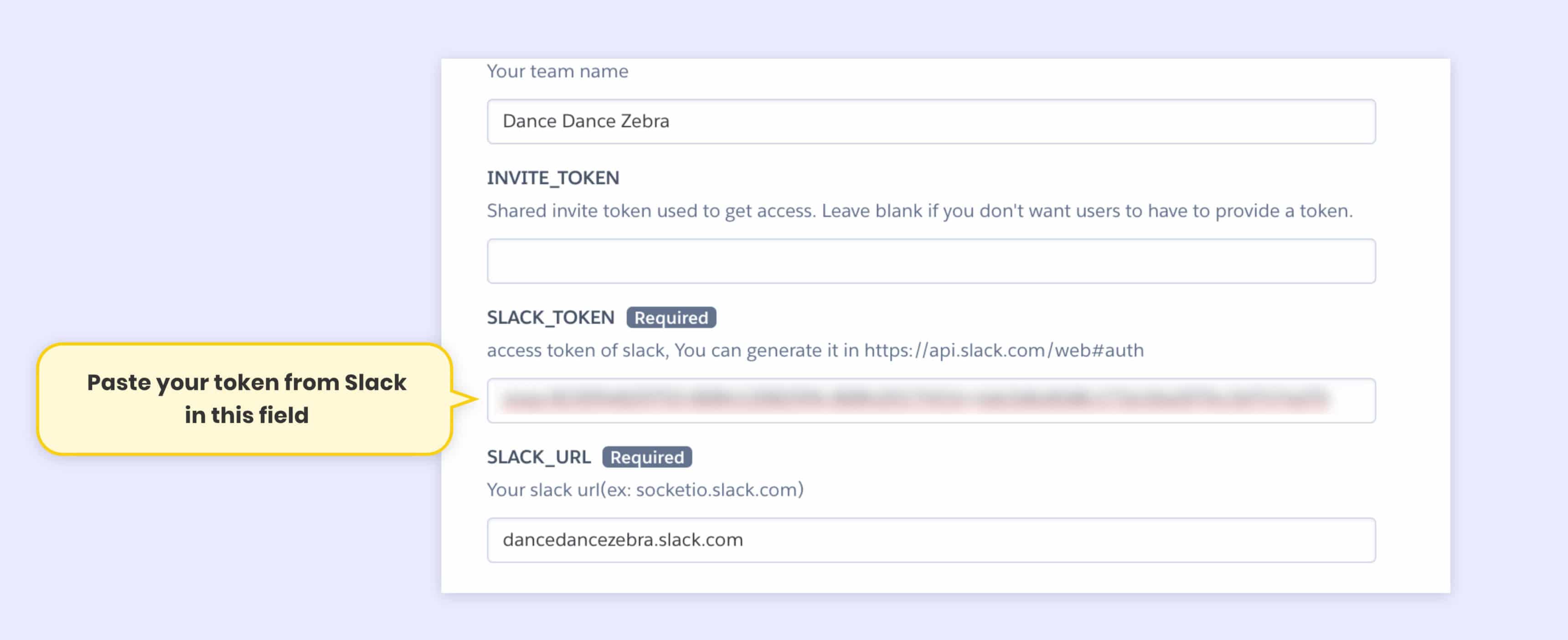The width and height of the screenshot is (1568, 640).
Task: Click the 'Dance Dance Zebra' text in team field
Action: click(586, 122)
